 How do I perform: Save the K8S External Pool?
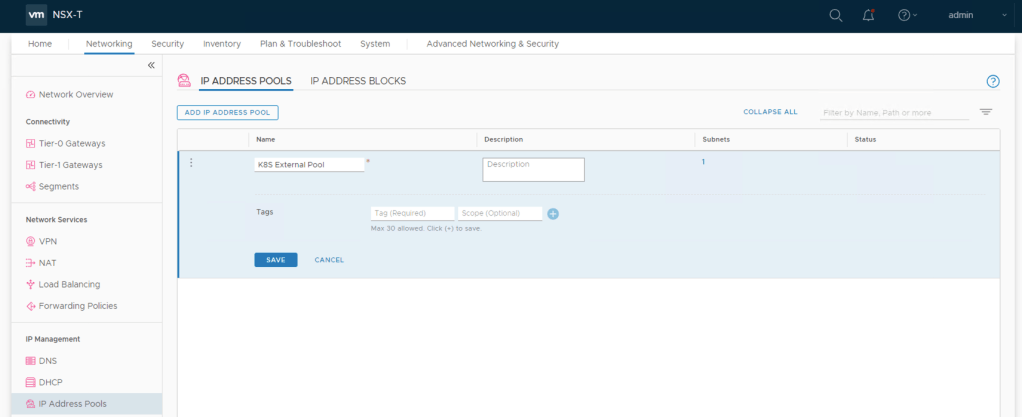tap(275, 260)
